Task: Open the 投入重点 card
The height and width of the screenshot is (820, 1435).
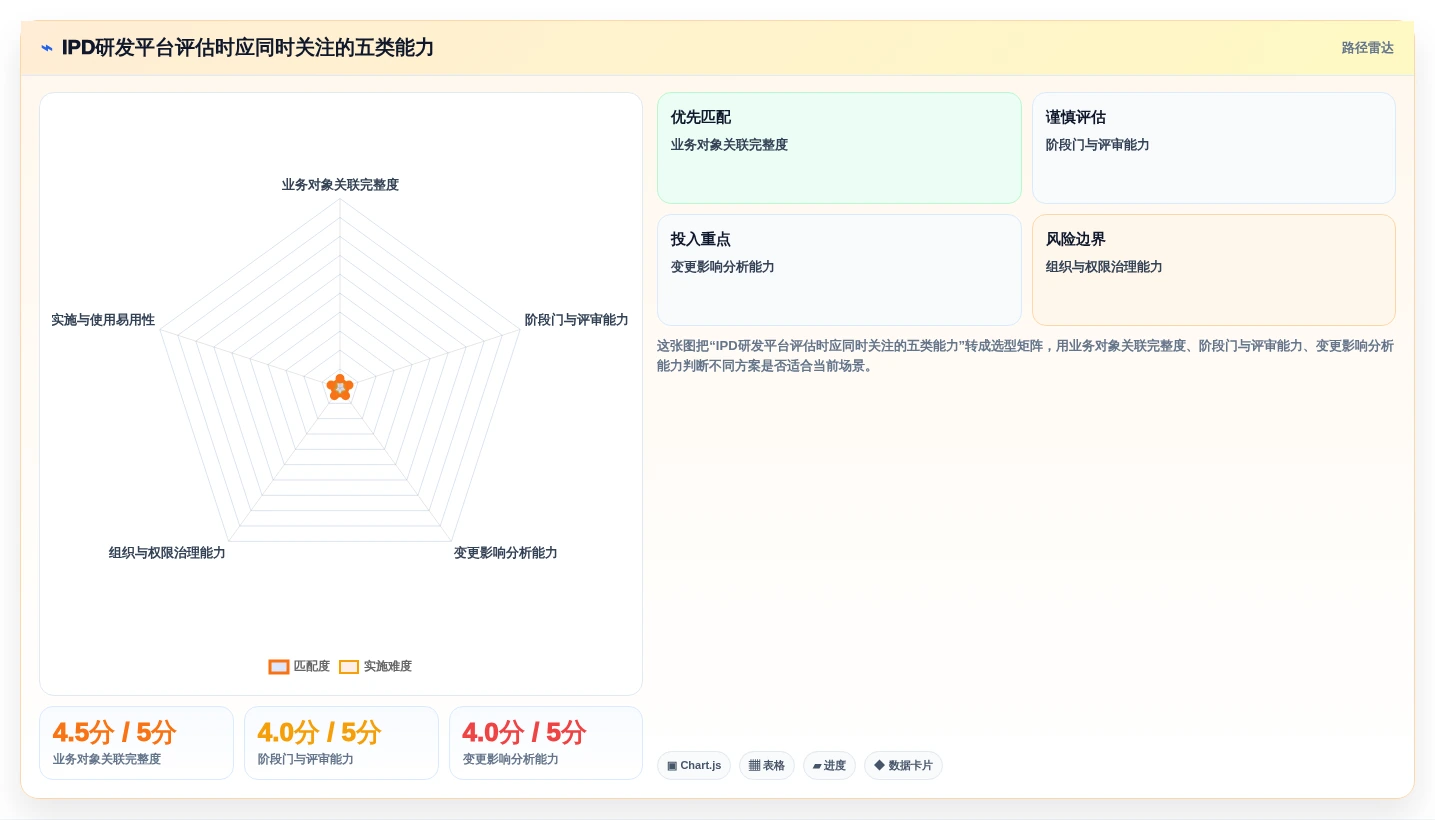Action: coord(839,270)
